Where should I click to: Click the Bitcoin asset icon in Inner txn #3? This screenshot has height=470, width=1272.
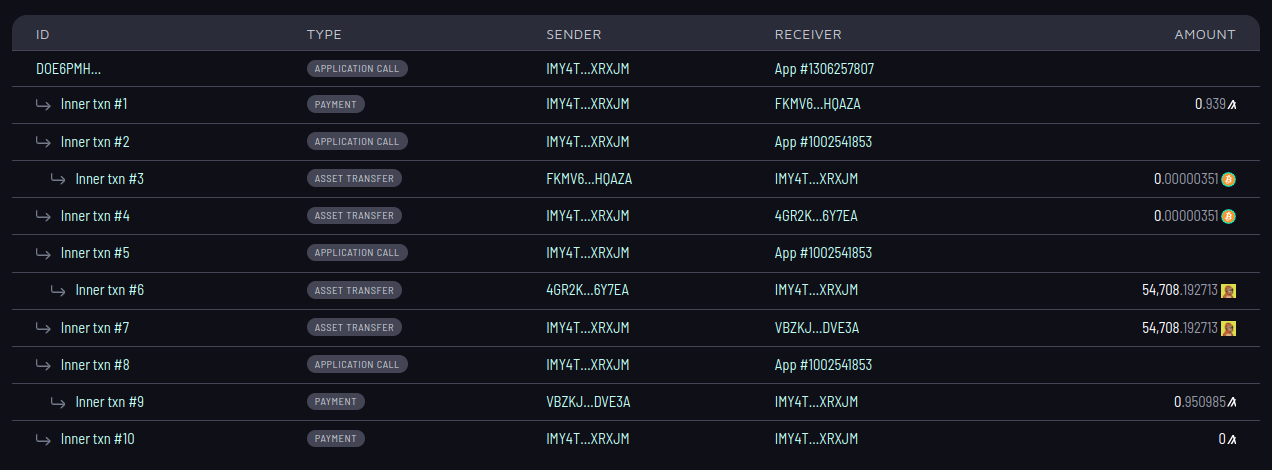point(1229,179)
